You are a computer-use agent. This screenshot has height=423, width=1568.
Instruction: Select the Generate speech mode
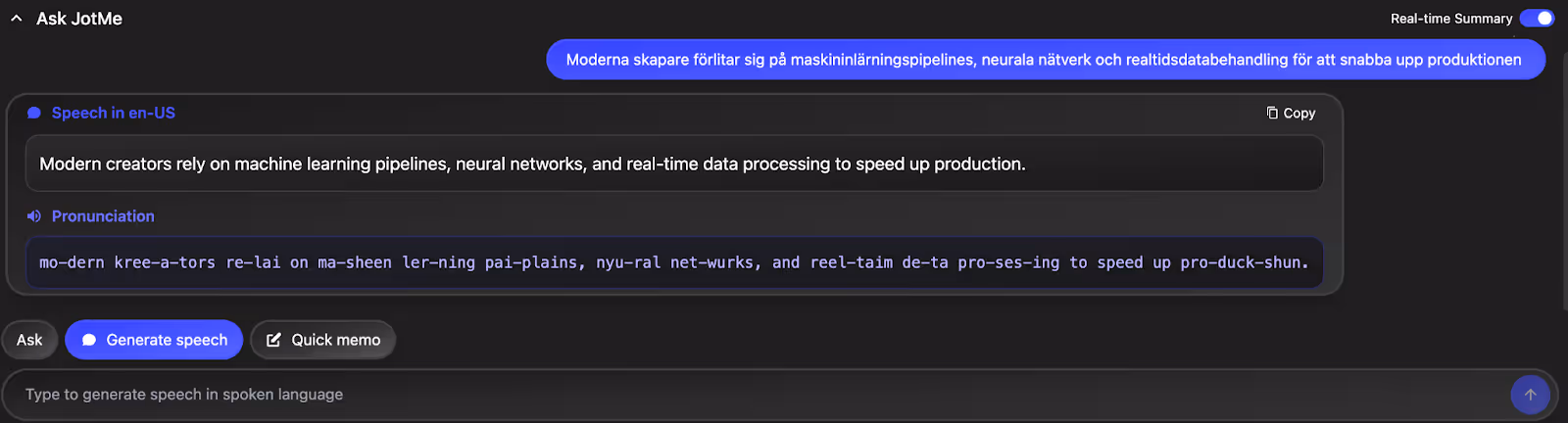pos(154,340)
